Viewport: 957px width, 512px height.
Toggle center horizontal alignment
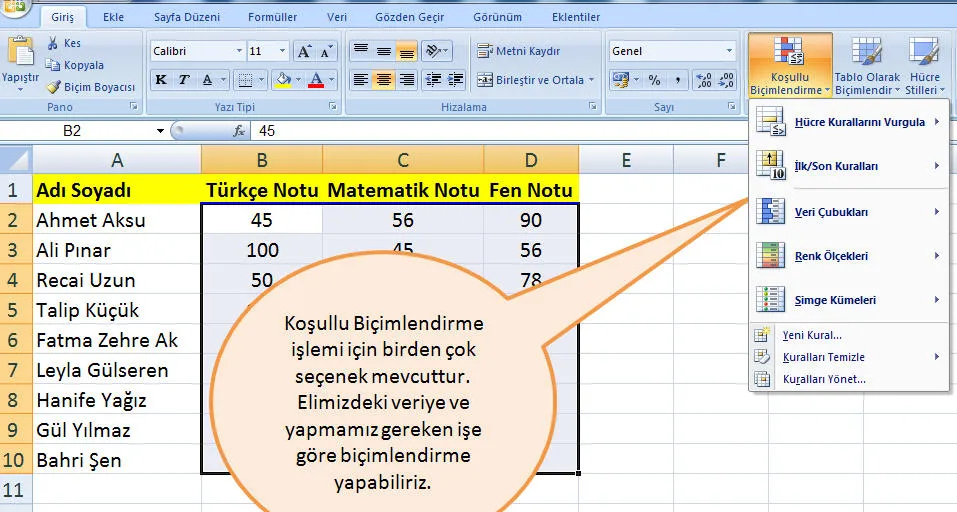coord(383,80)
